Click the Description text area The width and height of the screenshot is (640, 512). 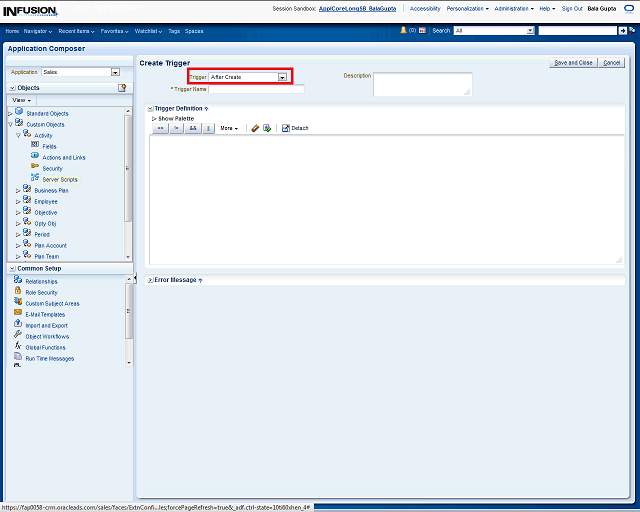click(x=423, y=85)
